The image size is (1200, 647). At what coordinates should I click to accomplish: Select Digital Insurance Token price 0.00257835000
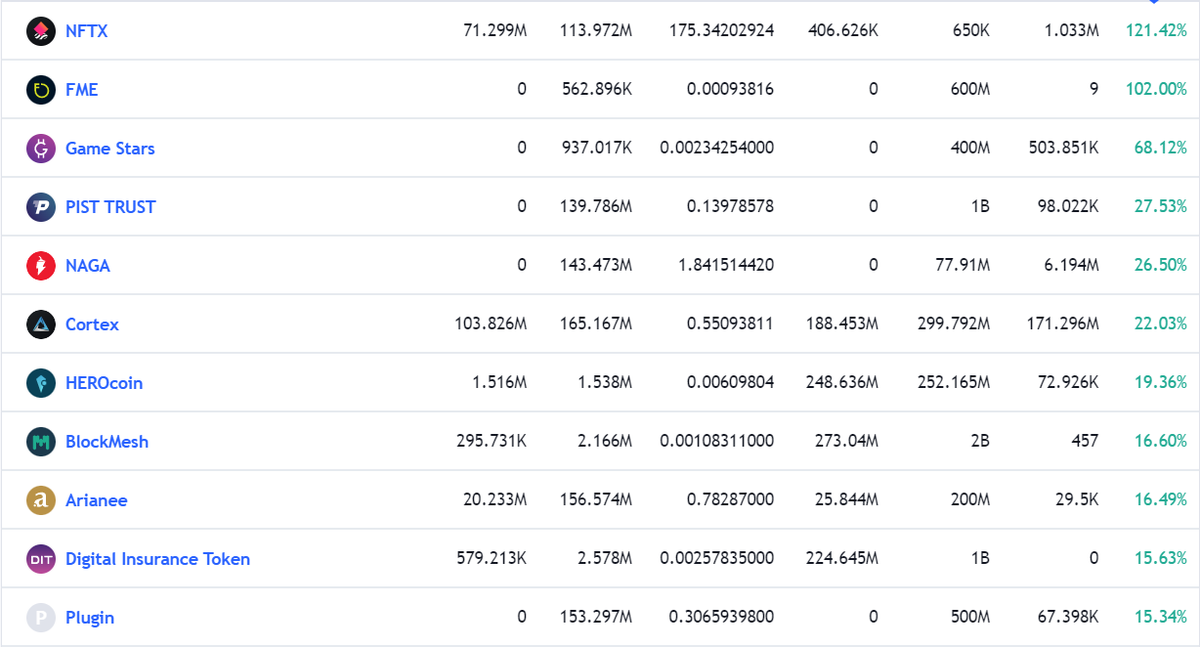717,559
